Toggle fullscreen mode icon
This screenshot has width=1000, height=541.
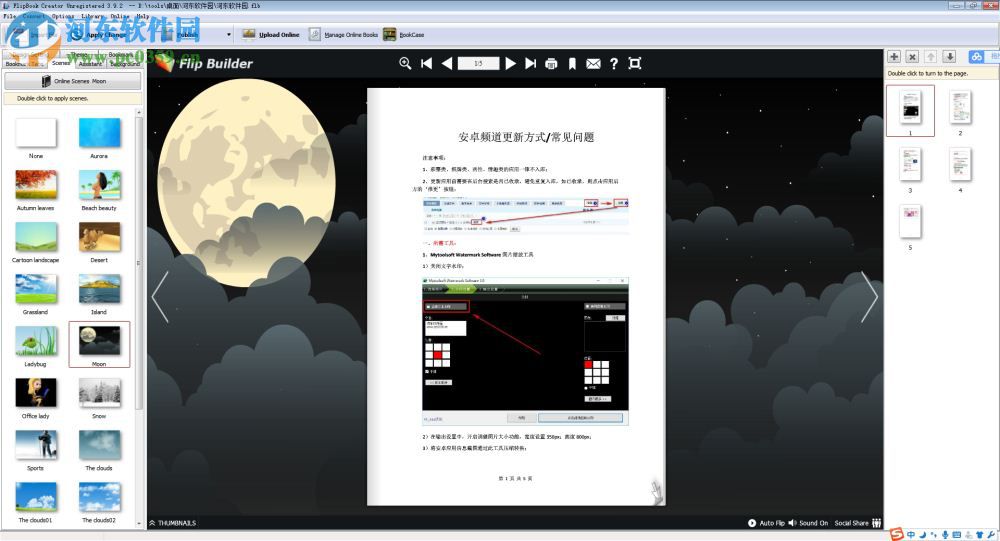coord(635,63)
